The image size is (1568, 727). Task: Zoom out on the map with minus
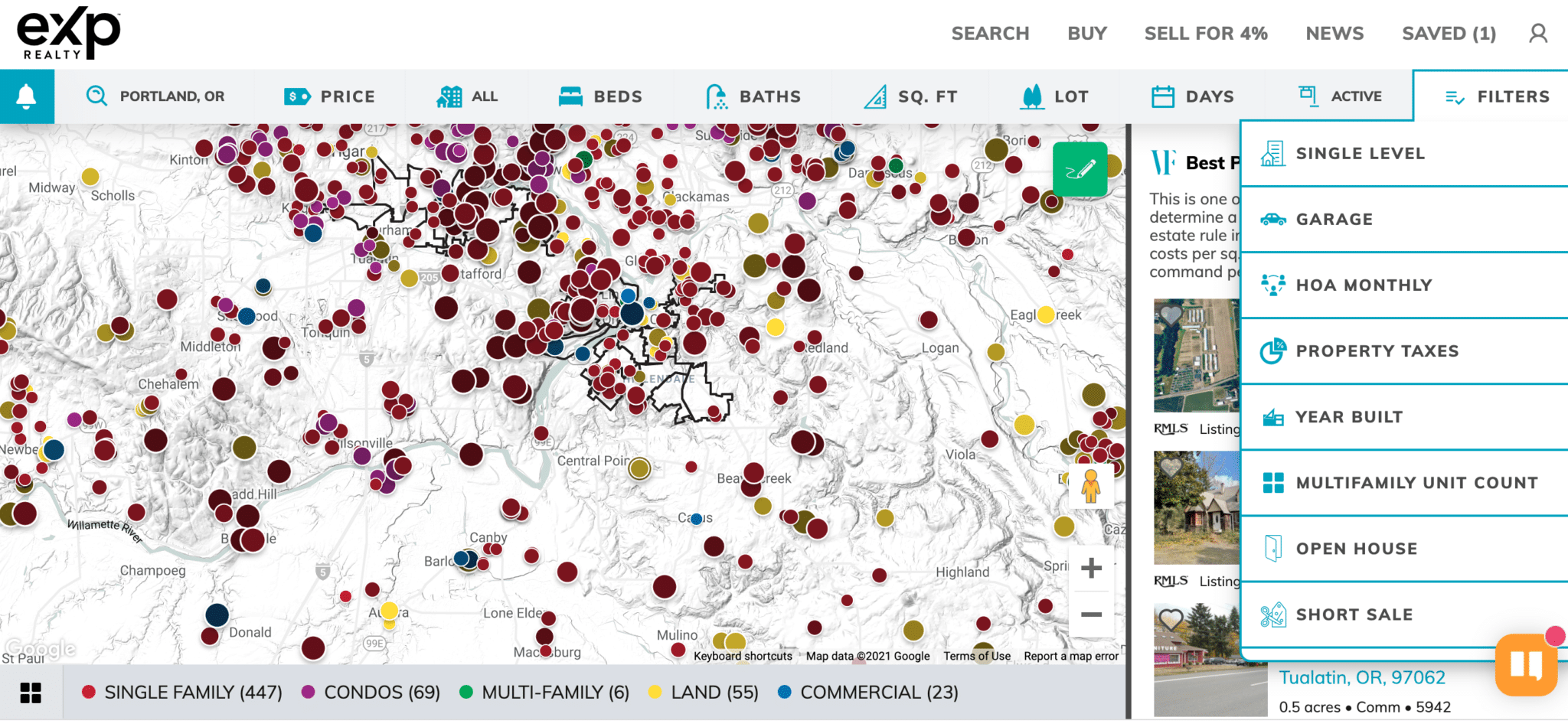[x=1091, y=615]
